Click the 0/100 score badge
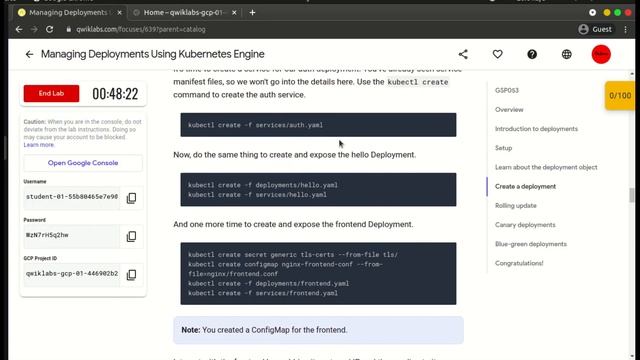The width and height of the screenshot is (640, 360). click(x=620, y=96)
